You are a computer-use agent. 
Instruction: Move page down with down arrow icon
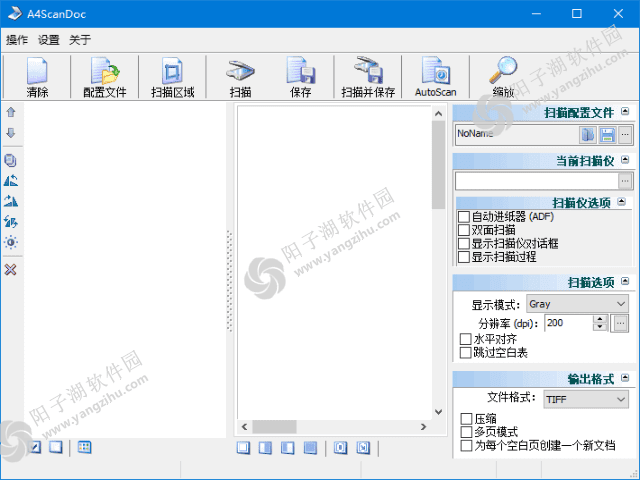(x=11, y=133)
